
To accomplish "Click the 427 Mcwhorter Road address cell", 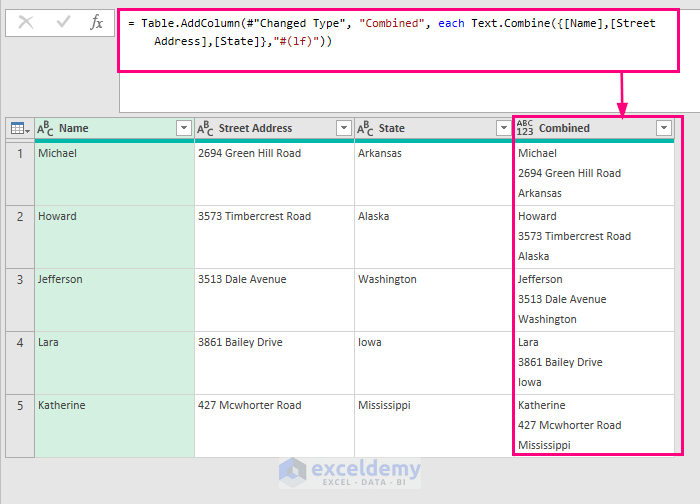I will coord(275,426).
